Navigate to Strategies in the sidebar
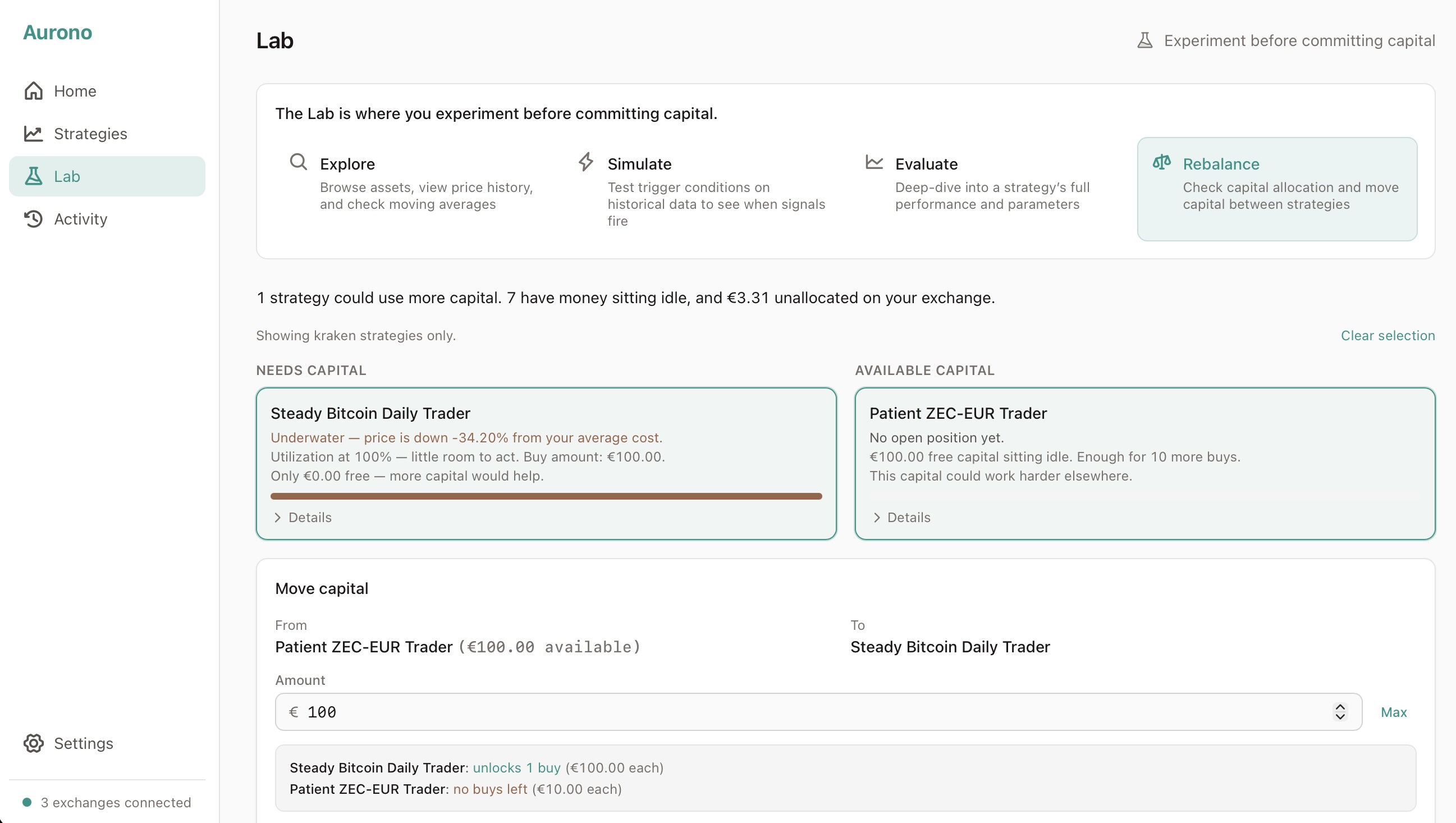The image size is (1456, 823). click(90, 134)
